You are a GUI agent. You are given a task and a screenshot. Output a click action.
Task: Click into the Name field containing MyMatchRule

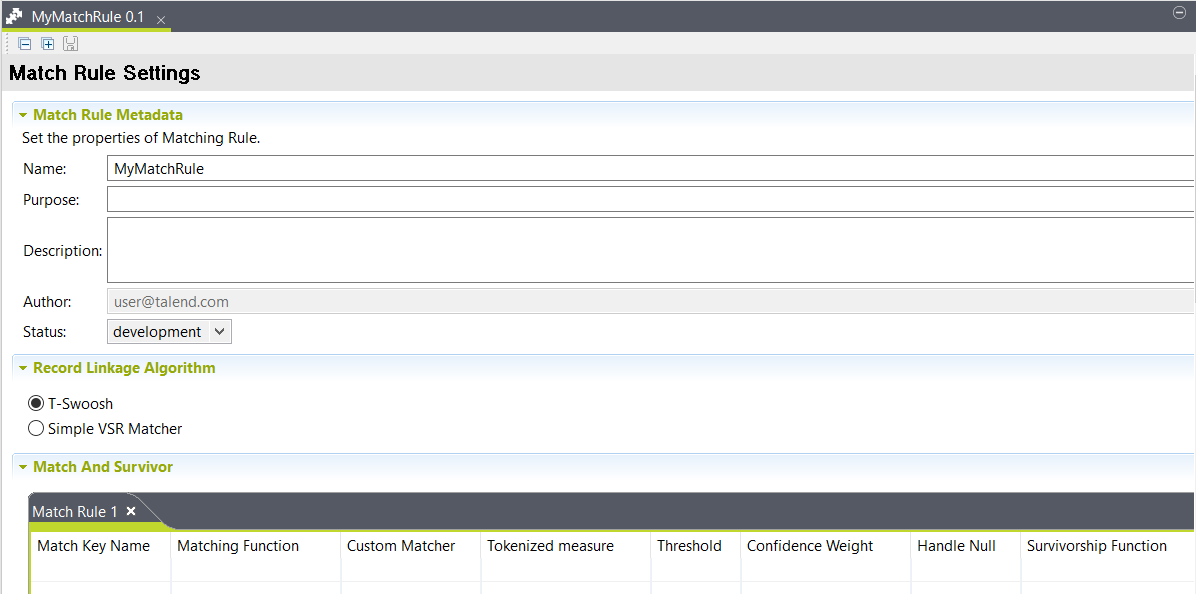[651, 169]
